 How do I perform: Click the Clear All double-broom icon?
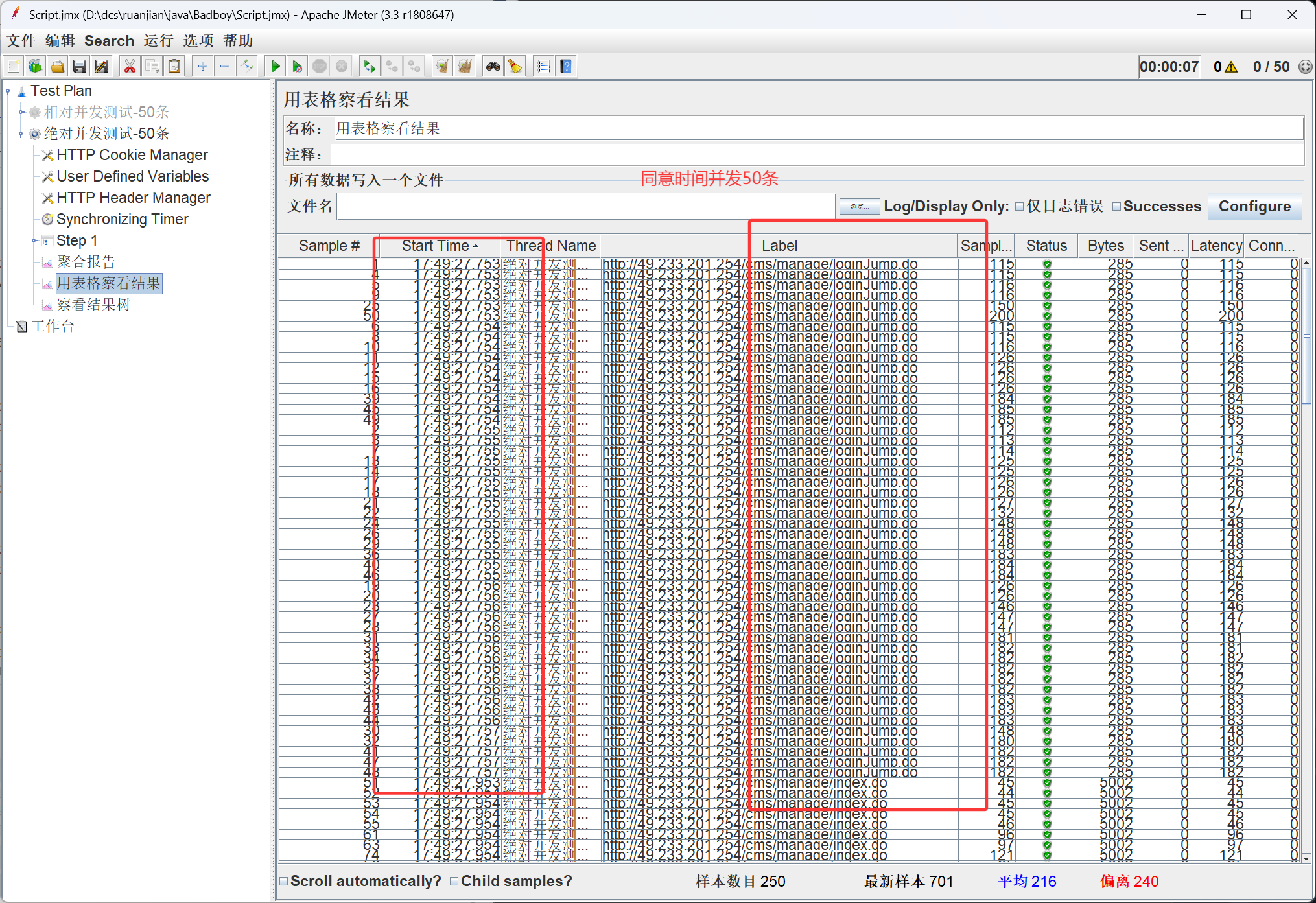pos(464,66)
